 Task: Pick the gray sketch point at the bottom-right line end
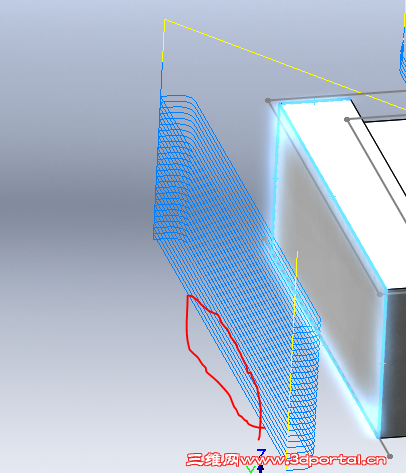click(x=390, y=456)
